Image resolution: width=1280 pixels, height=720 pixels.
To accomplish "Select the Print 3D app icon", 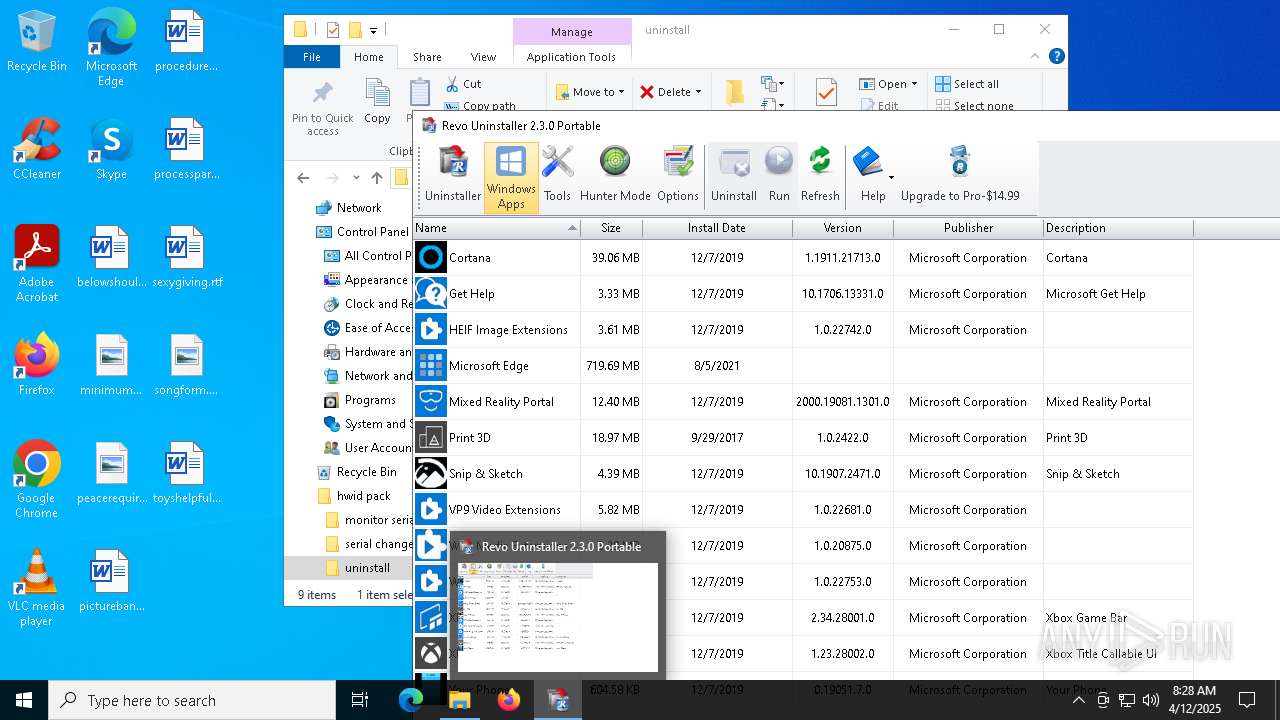I will pyautogui.click(x=431, y=438).
